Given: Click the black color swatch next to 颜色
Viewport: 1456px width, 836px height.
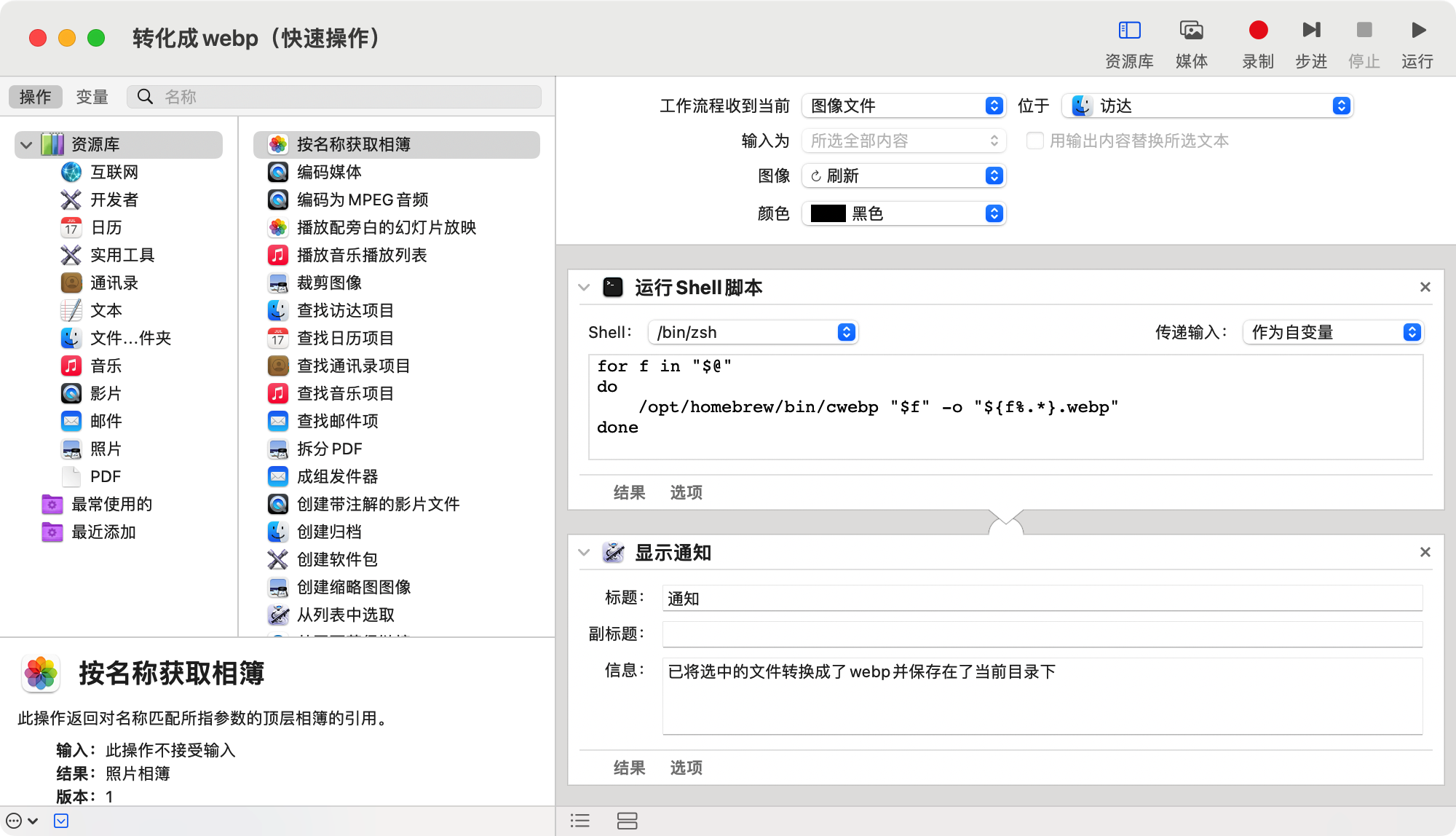Looking at the screenshot, I should pyautogui.click(x=829, y=213).
